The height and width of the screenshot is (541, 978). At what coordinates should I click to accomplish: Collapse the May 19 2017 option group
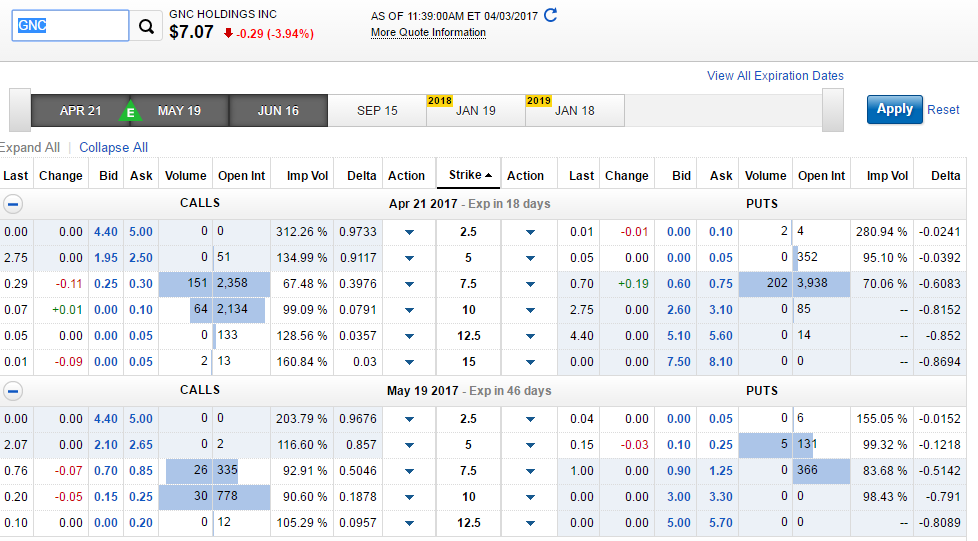[13, 391]
